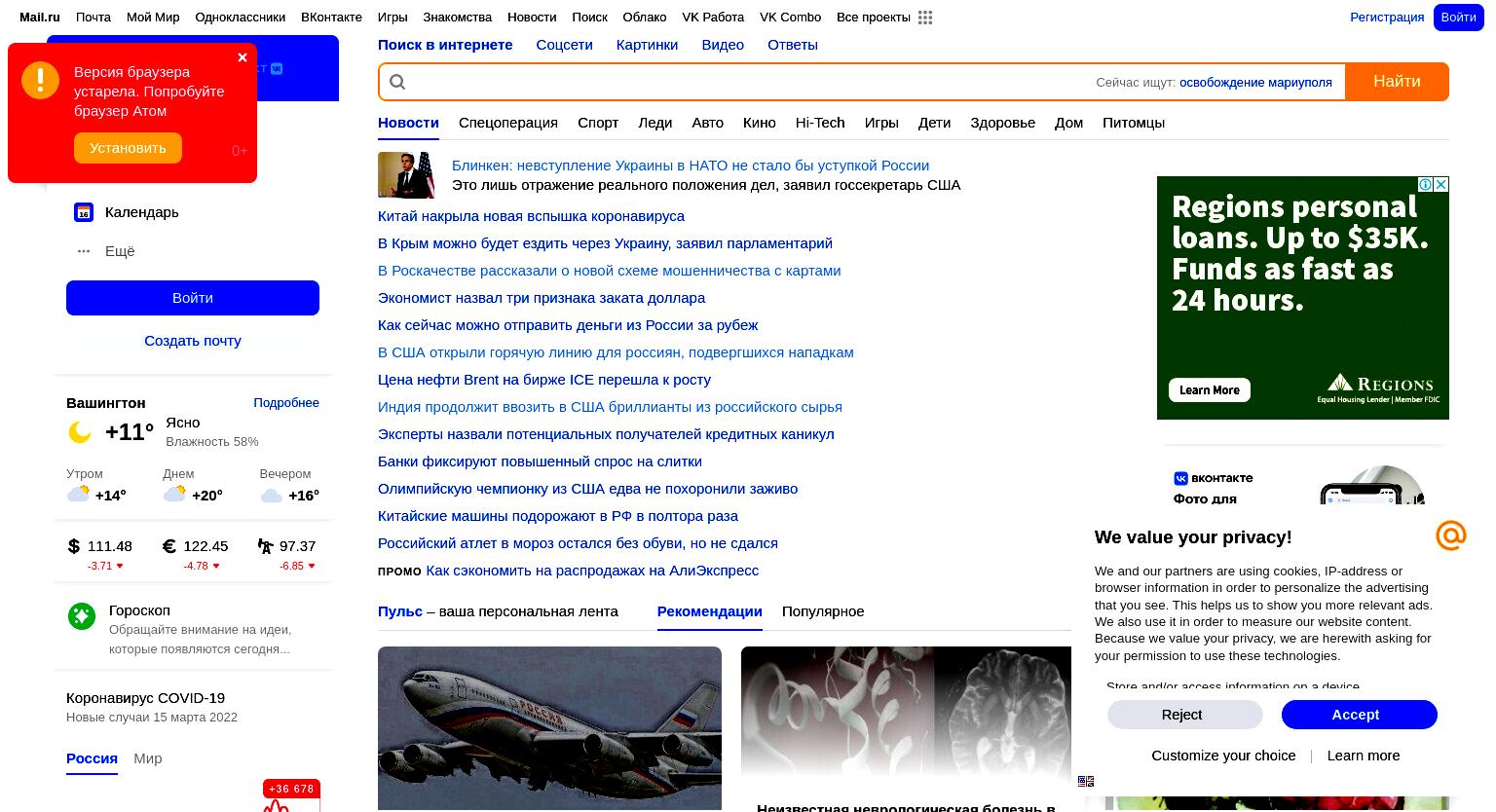Viewport: 1496px width, 812px height.
Task: Open the Питомцы news tab
Action: [x=1134, y=123]
